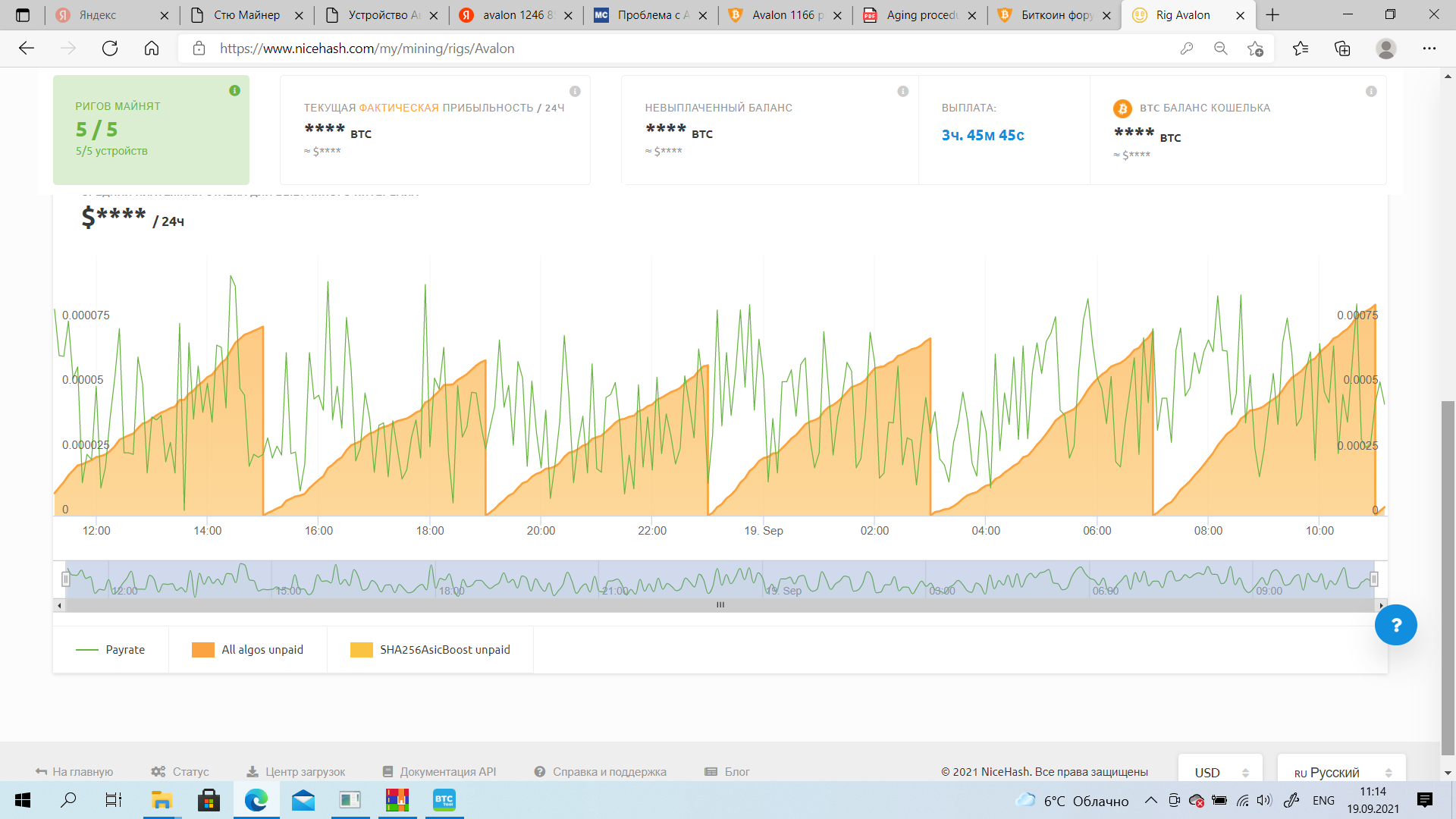
Task: Show hidden system tray icons chevron
Action: [1150, 800]
